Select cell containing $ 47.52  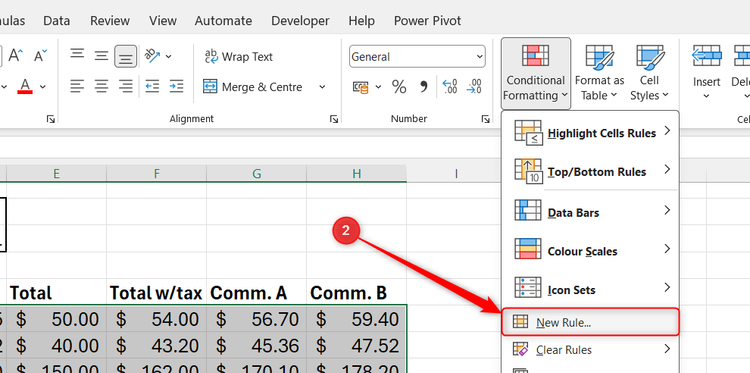(356, 345)
